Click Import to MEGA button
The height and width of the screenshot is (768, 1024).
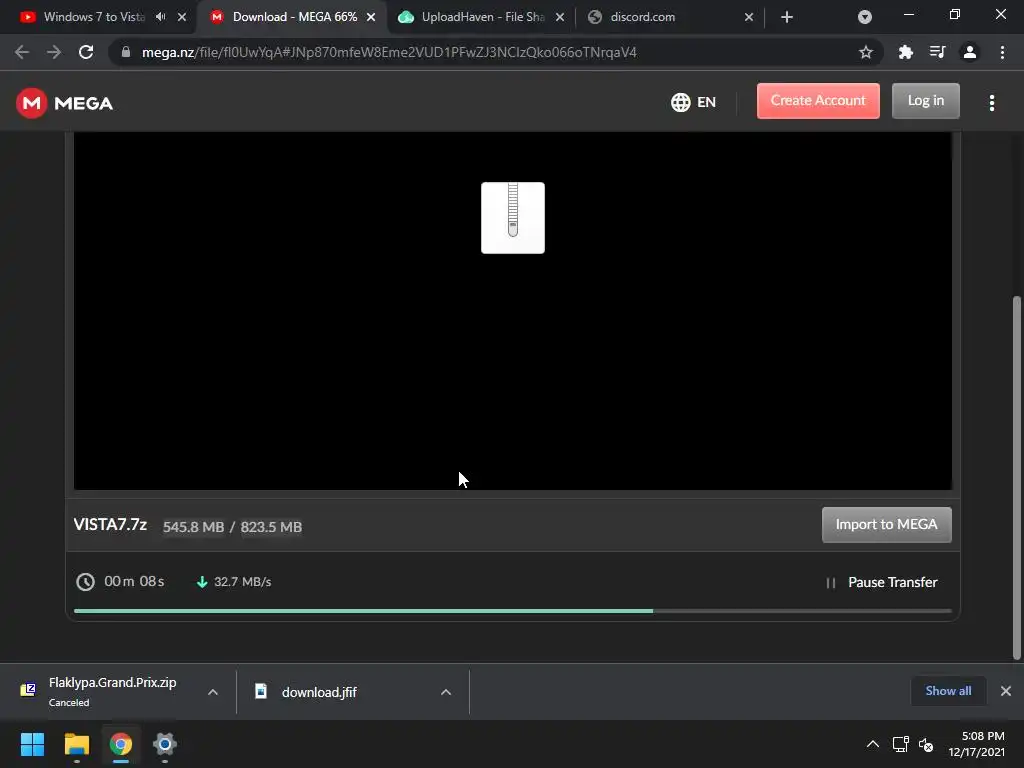coord(886,524)
